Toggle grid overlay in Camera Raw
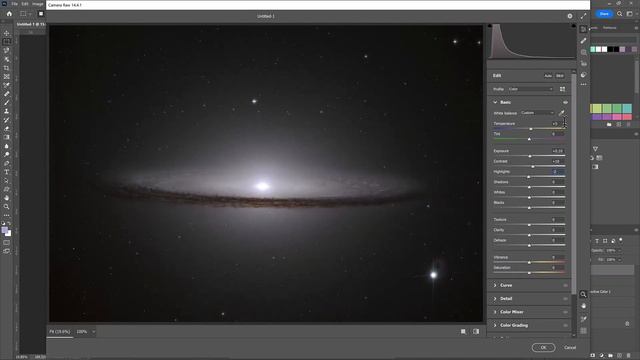 pos(583,331)
